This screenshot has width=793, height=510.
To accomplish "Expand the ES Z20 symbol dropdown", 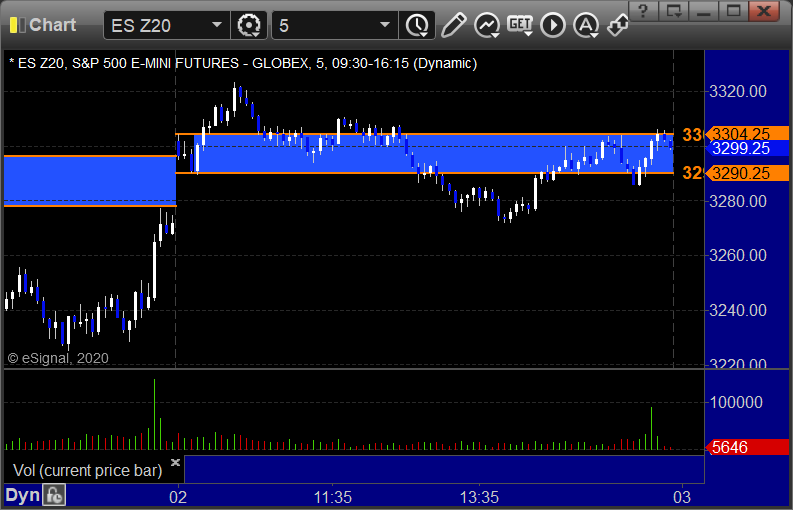I will tap(217, 25).
